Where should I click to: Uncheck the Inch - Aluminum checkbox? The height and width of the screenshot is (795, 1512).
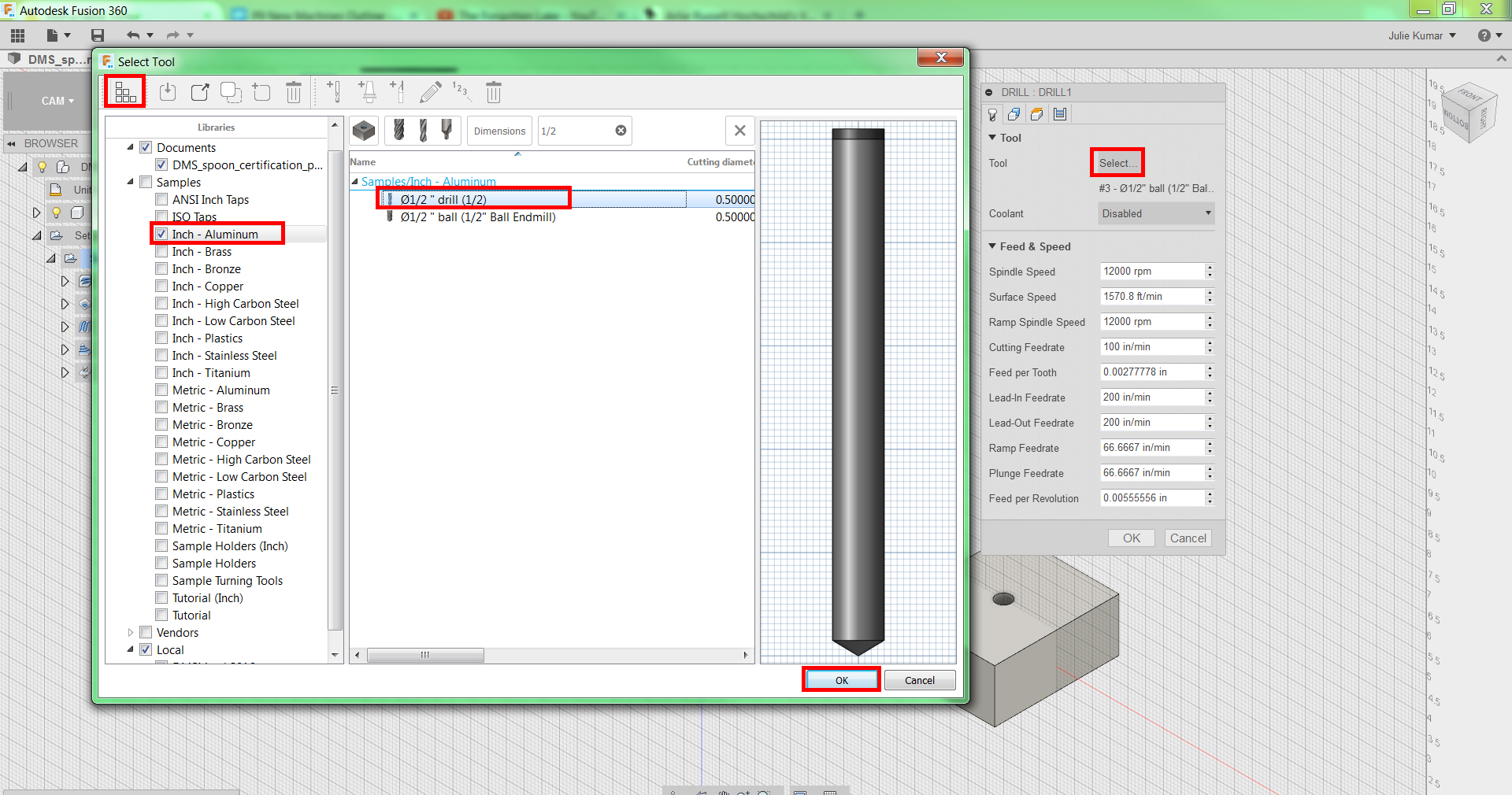coord(161,234)
